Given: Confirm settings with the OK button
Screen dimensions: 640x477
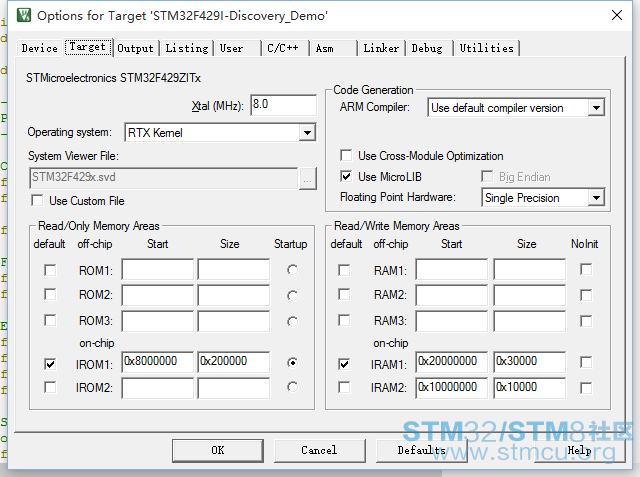Looking at the screenshot, I should [x=218, y=450].
